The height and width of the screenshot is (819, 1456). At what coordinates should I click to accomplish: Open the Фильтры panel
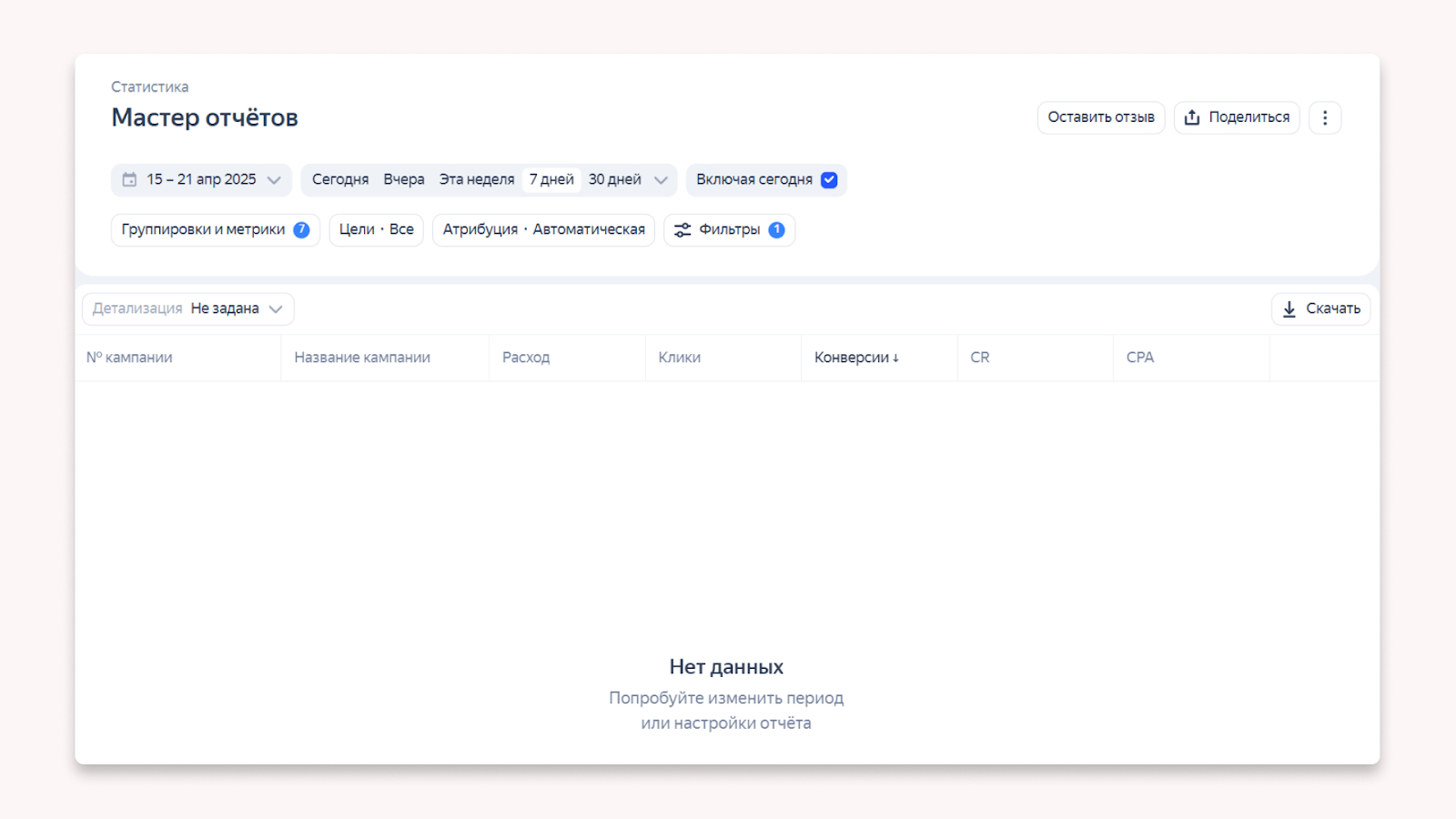coord(730,230)
